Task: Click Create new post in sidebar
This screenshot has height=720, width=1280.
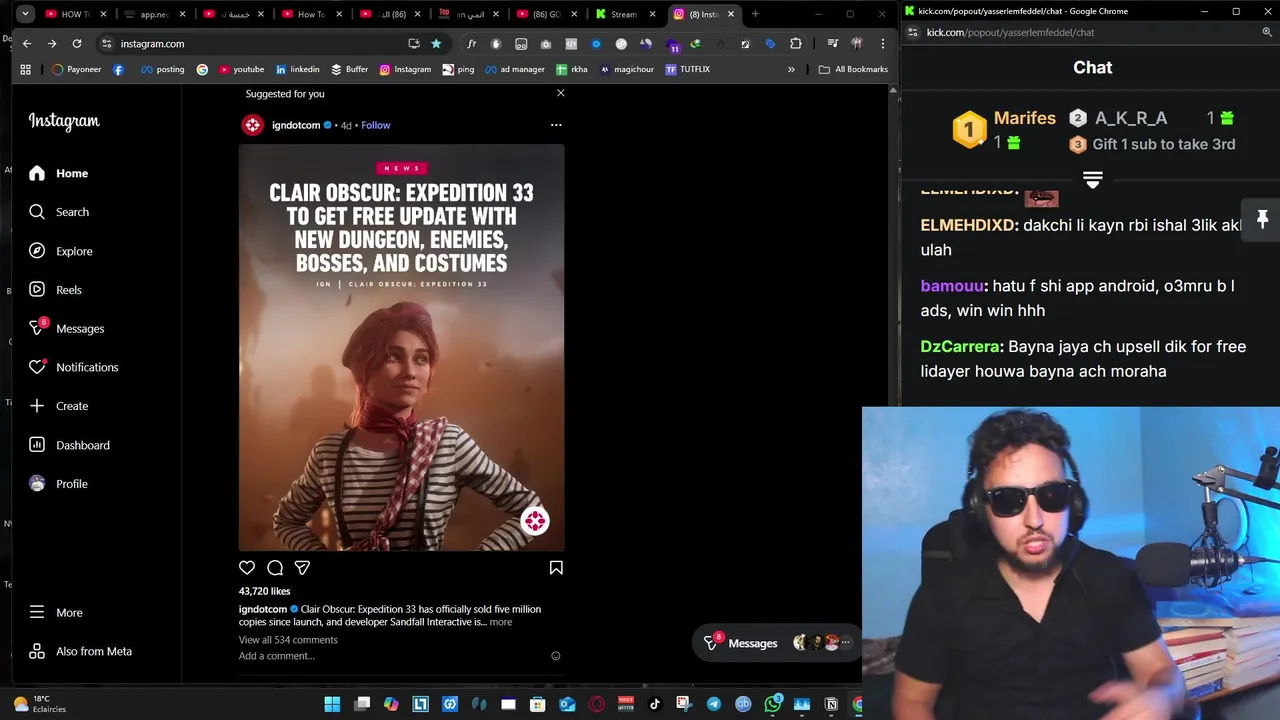Action: [59, 406]
